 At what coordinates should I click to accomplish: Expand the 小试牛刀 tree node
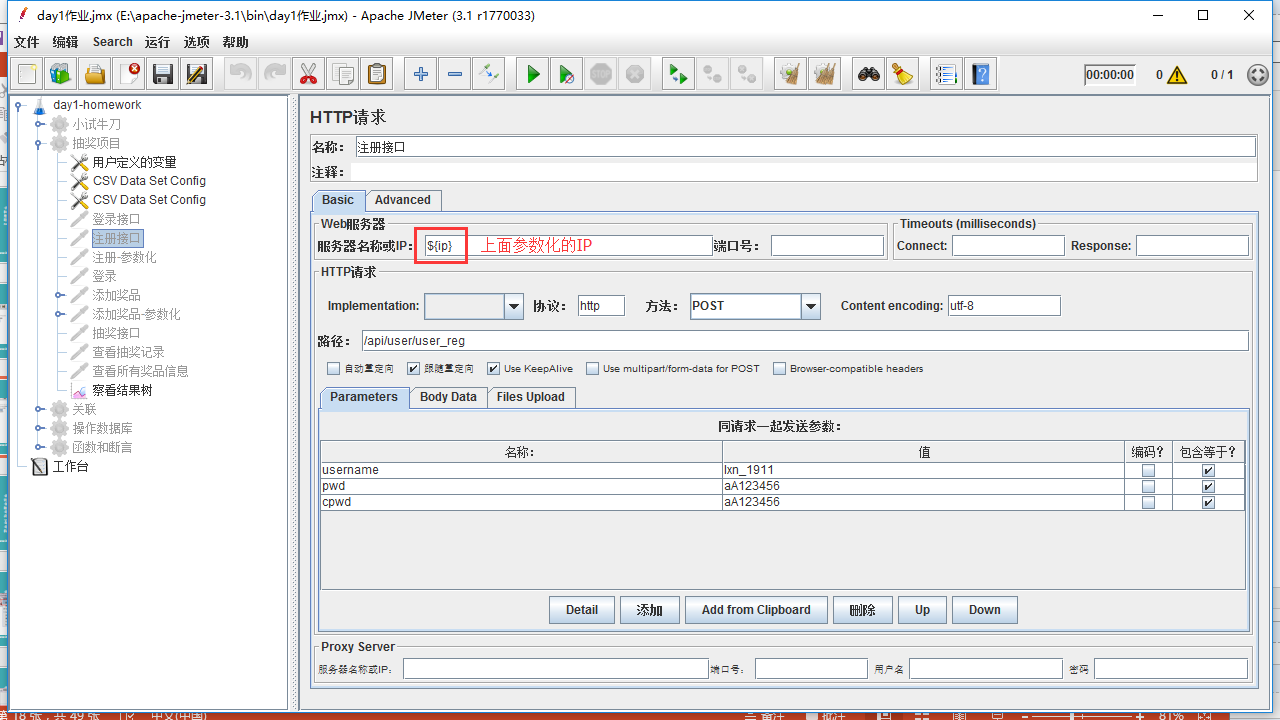pos(40,124)
